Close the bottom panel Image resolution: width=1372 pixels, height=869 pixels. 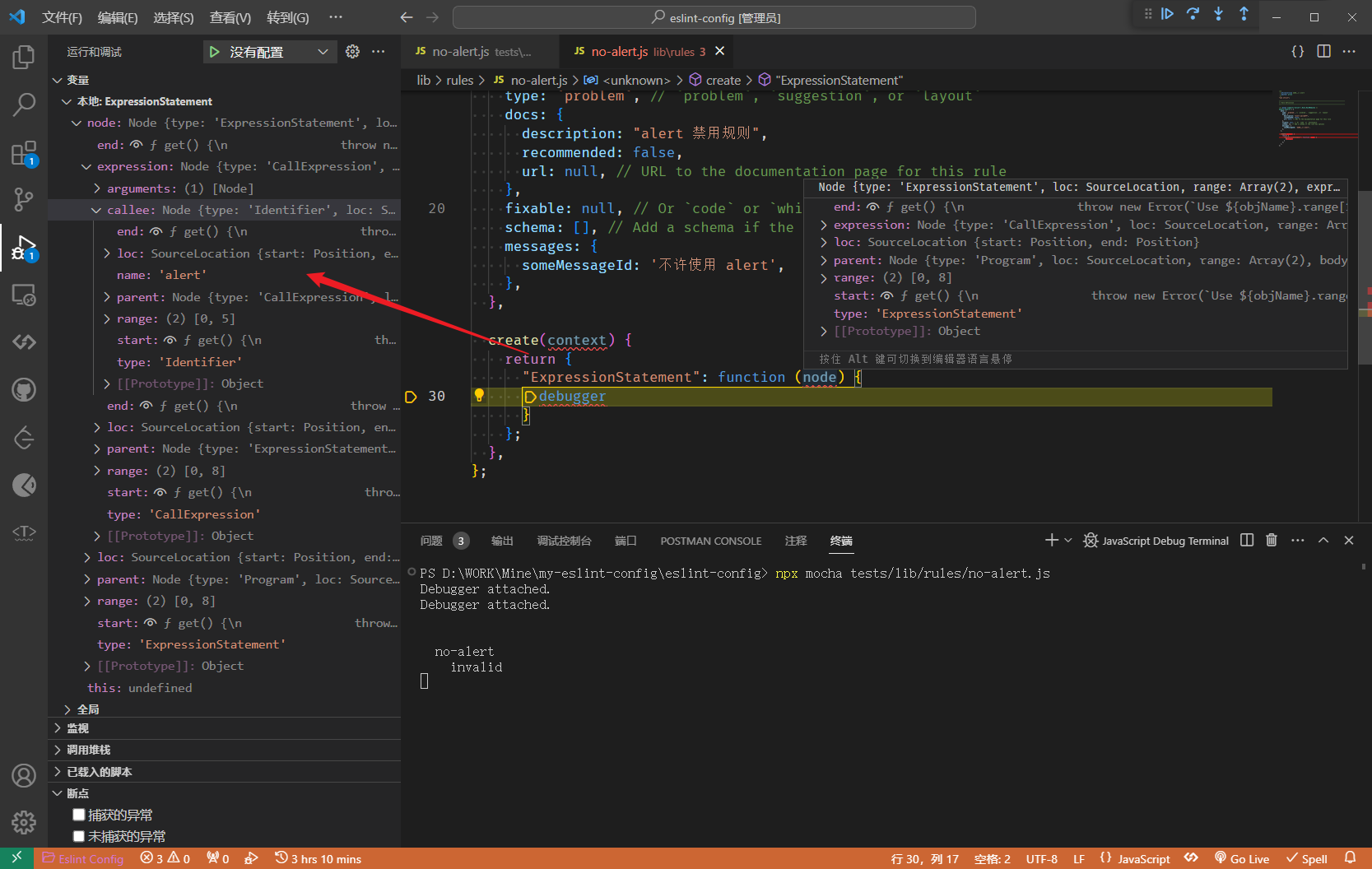point(1349,540)
